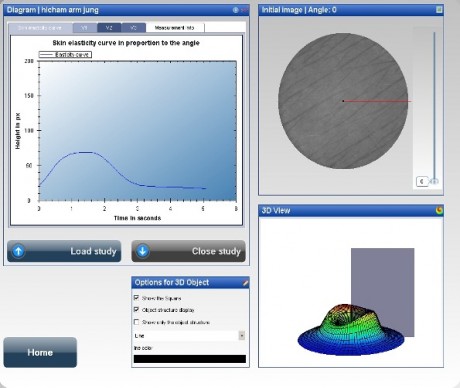Click the Line combo box field
Screen dimensions: 460x388
[189, 336]
